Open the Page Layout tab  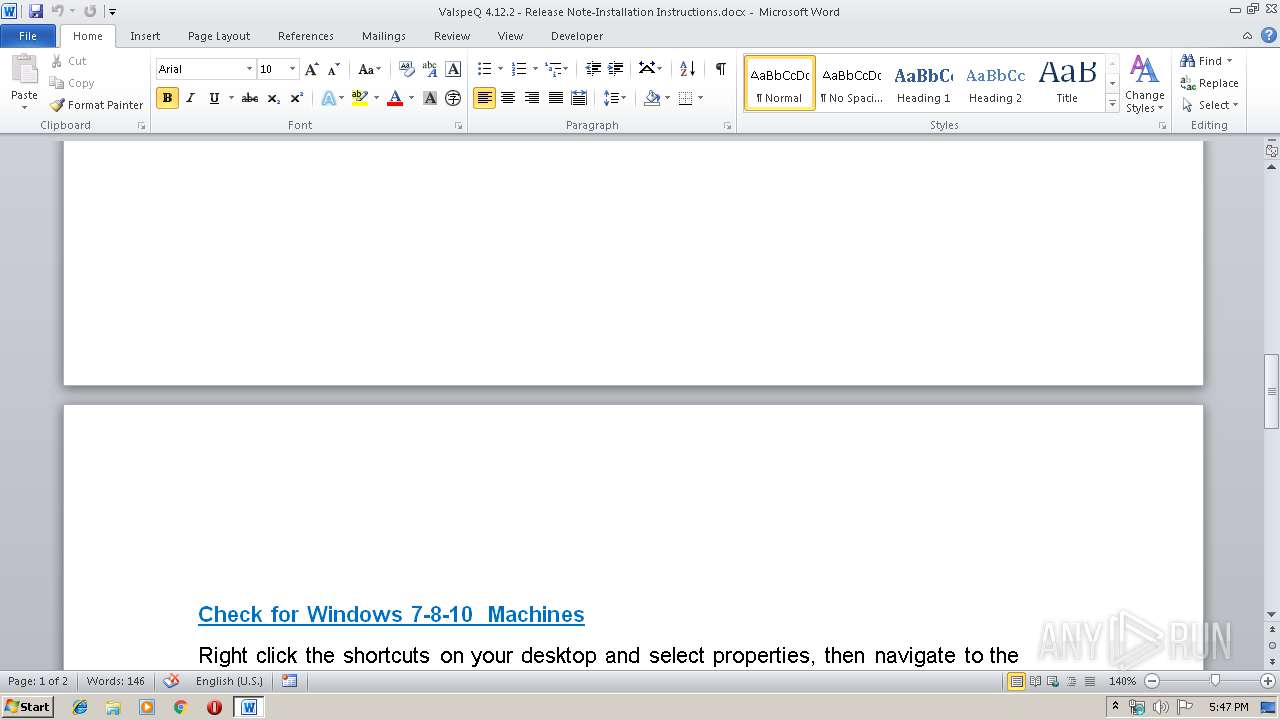(x=219, y=35)
